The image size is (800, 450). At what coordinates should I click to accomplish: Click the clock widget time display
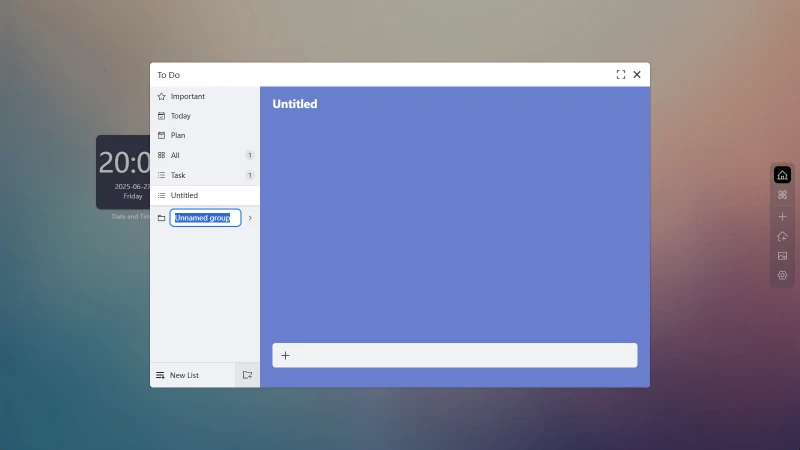pyautogui.click(x=124, y=163)
